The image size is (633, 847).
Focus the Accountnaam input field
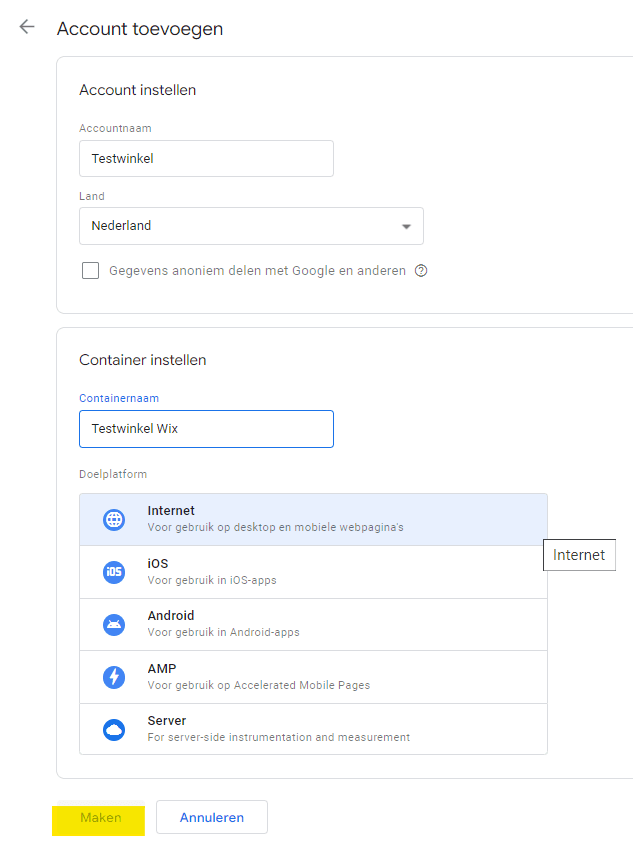coord(206,158)
